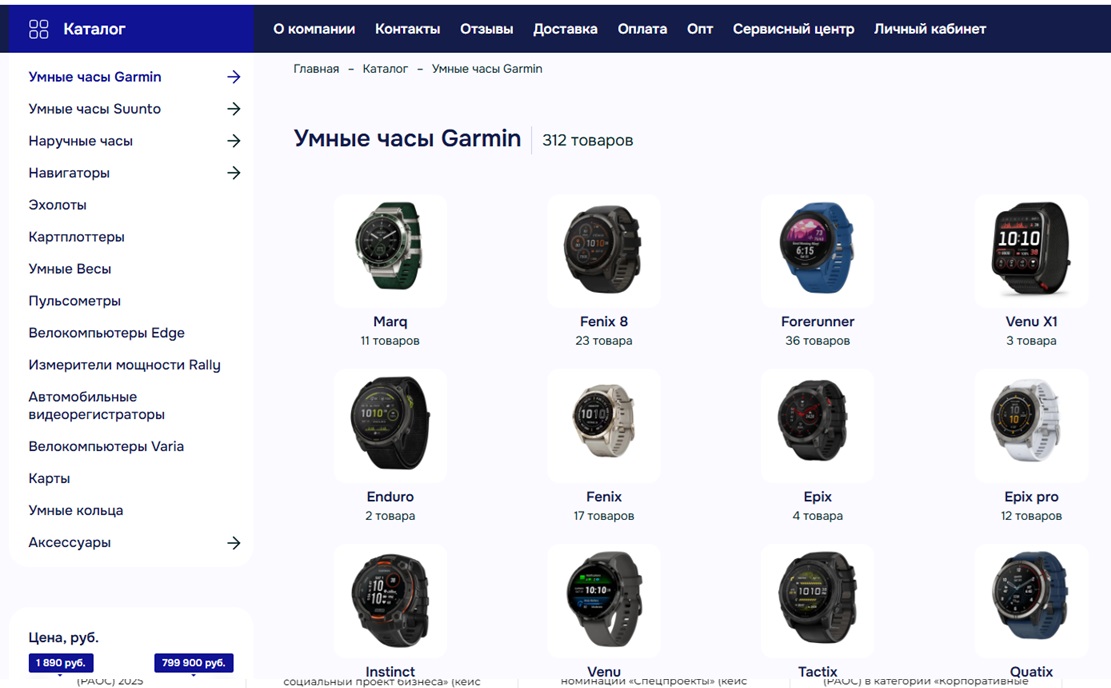Open the Опт menu item
Screen dimensions: 1111x688
(x=699, y=29)
